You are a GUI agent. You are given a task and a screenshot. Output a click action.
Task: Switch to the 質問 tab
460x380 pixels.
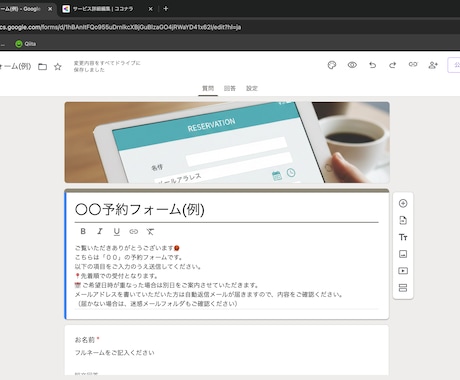[208, 88]
